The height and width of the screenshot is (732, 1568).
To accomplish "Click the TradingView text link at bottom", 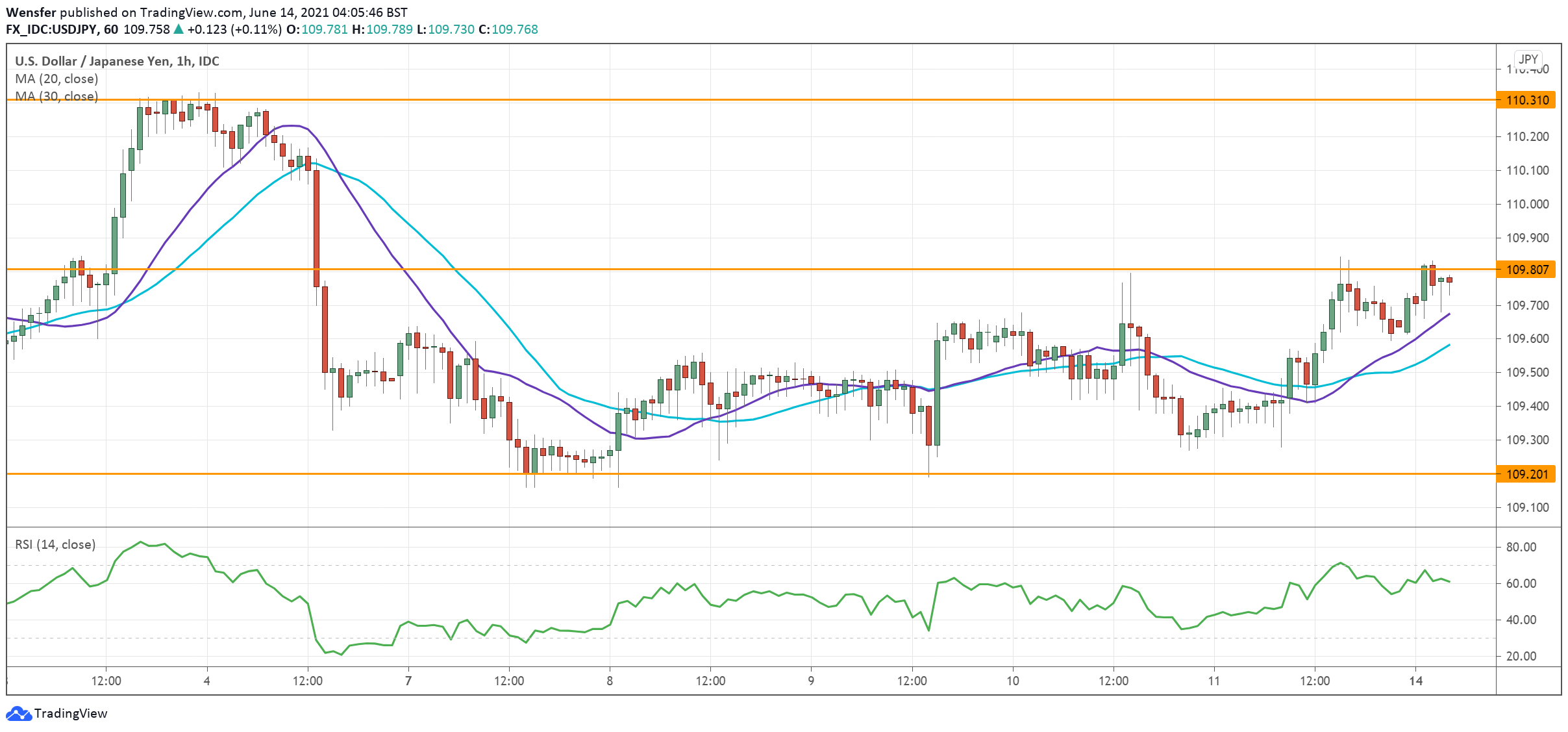I will click(x=70, y=713).
